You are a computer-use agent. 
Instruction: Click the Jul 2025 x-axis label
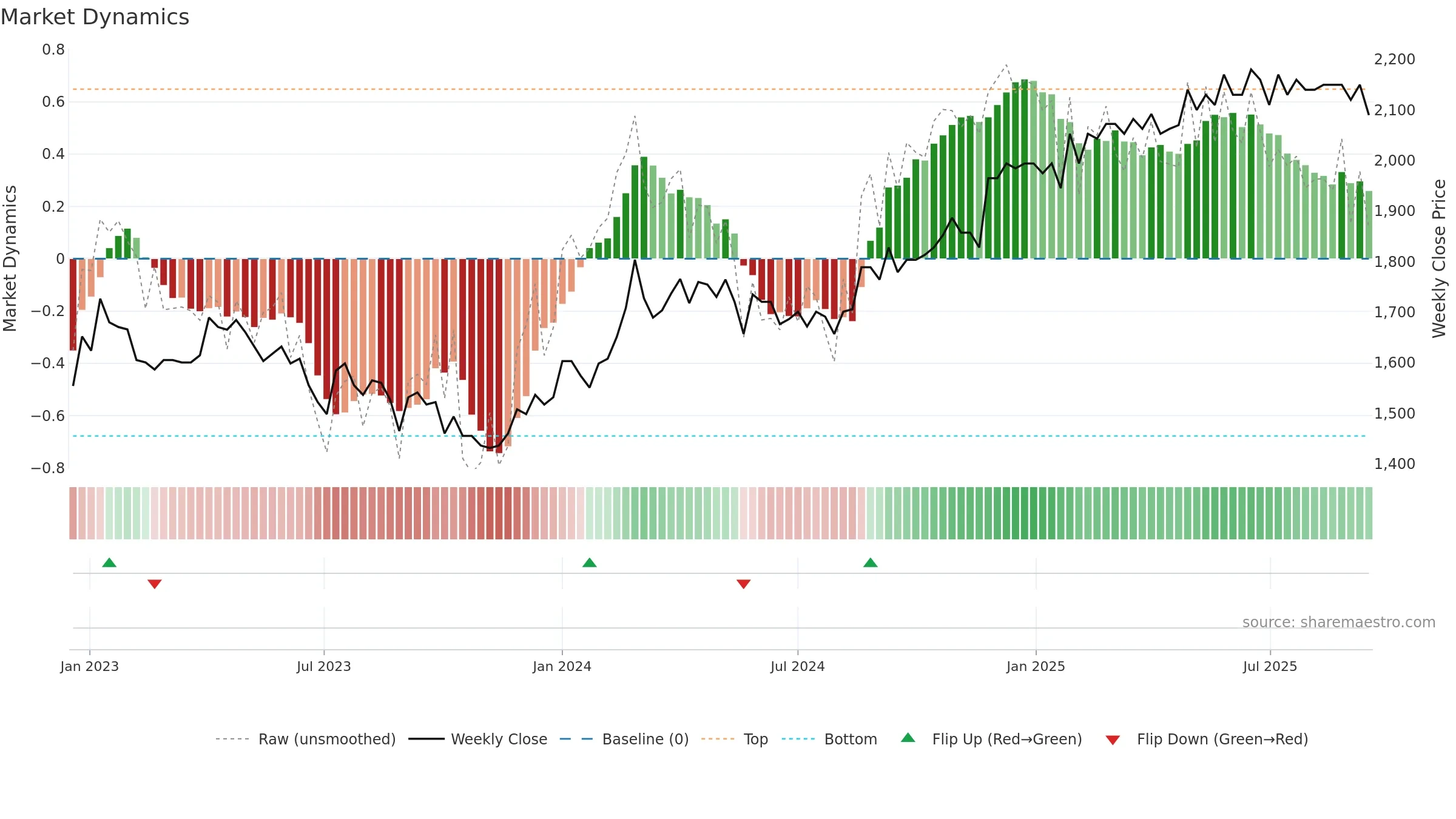pyautogui.click(x=1270, y=666)
